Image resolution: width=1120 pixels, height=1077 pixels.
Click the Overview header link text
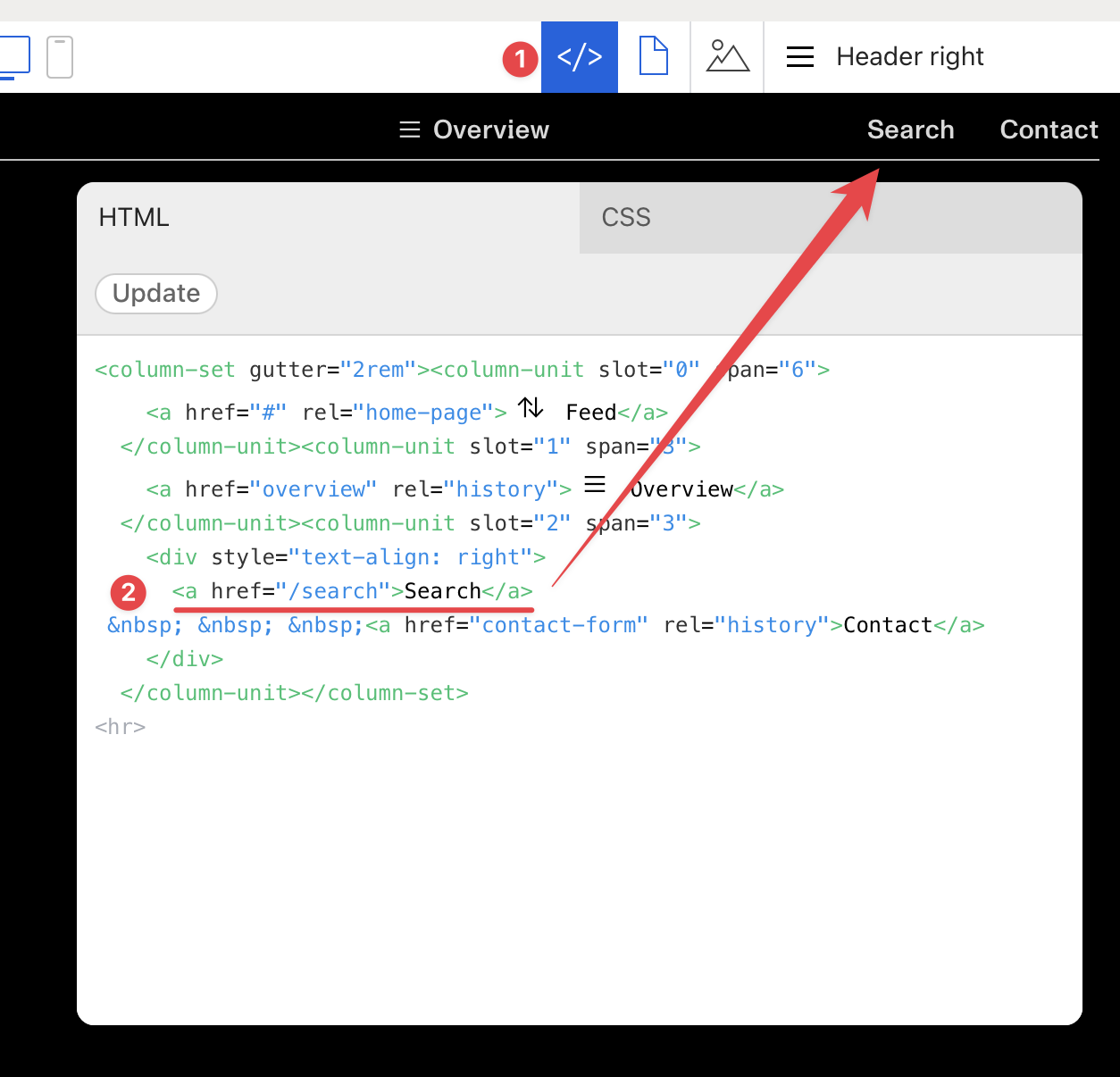pyautogui.click(x=490, y=130)
